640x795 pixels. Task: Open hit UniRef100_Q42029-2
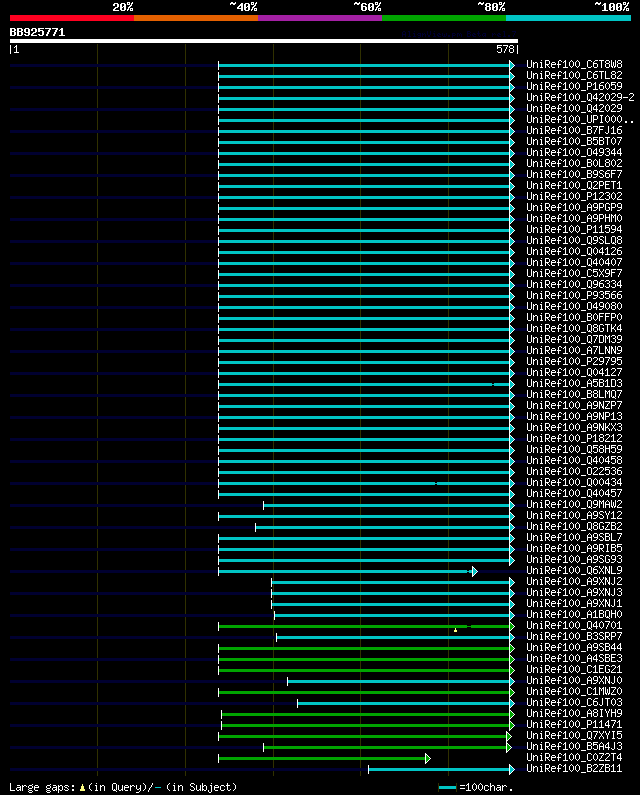(x=580, y=97)
